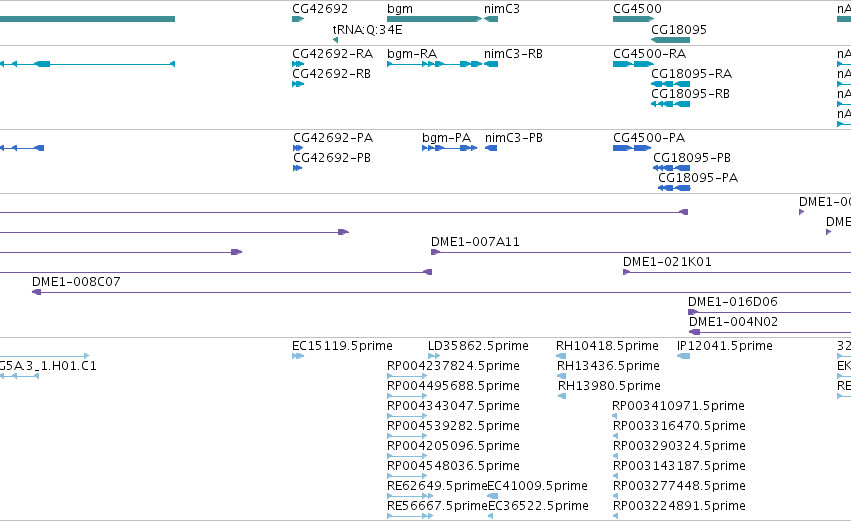Select the nimC3 gene label
The width and height of the screenshot is (851, 521).
click(501, 9)
